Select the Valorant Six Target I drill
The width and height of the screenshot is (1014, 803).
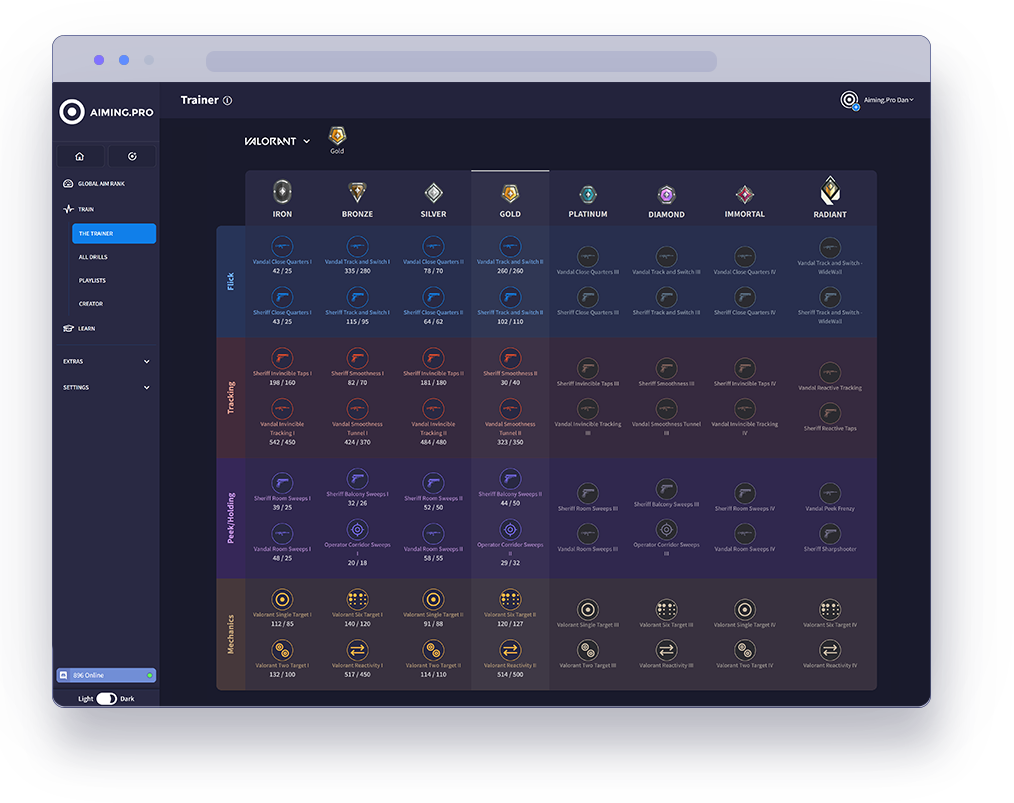point(357,599)
